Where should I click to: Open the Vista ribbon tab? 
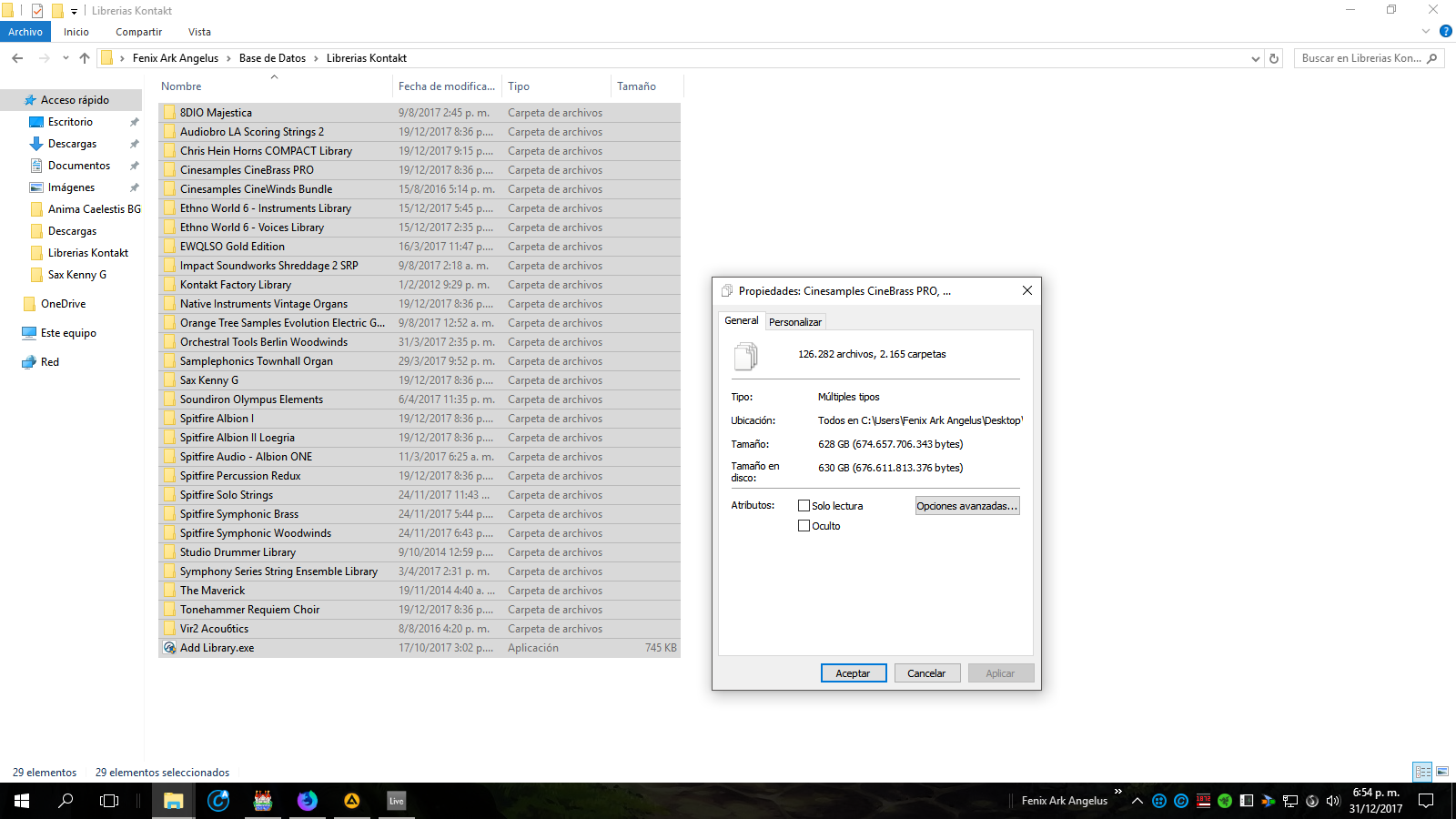click(199, 32)
